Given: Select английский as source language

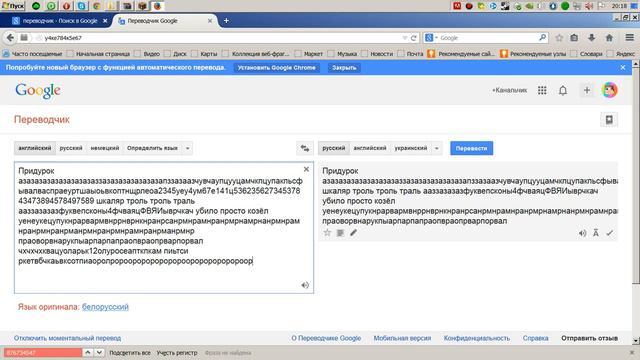Looking at the screenshot, I should click(35, 148).
